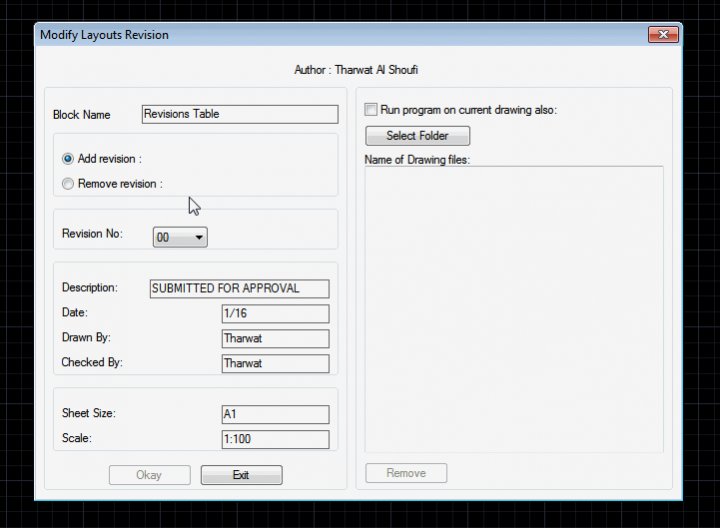
Task: Click into the Description field
Action: 240,289
